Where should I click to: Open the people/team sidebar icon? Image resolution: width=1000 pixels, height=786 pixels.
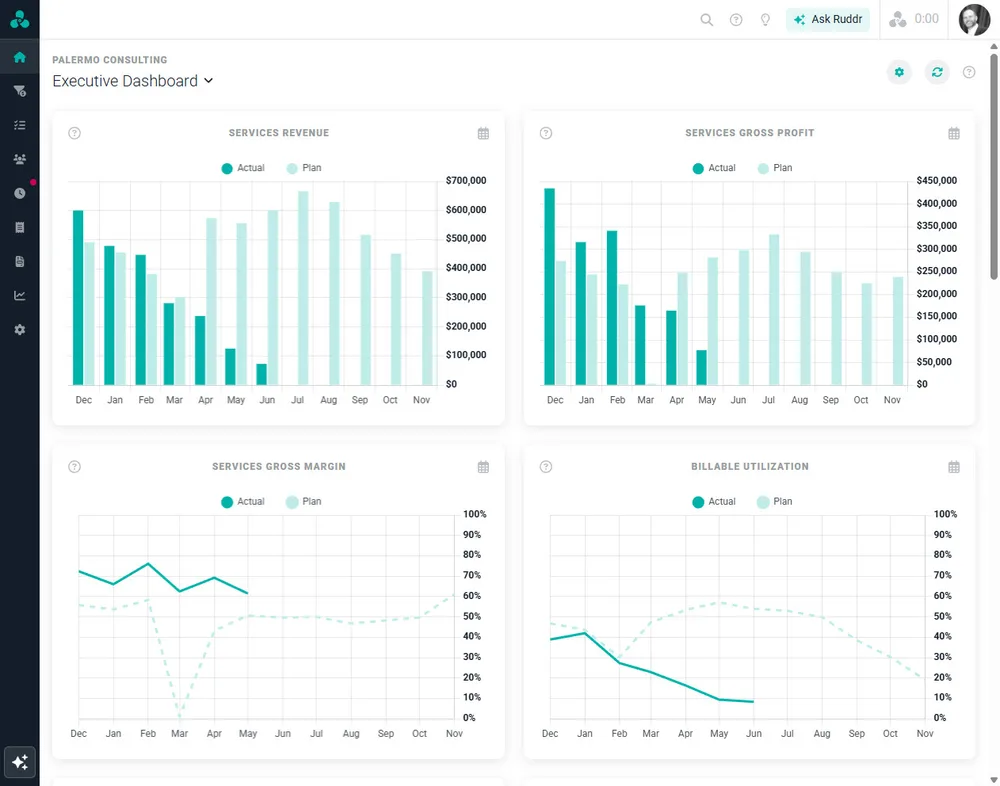pos(20,159)
